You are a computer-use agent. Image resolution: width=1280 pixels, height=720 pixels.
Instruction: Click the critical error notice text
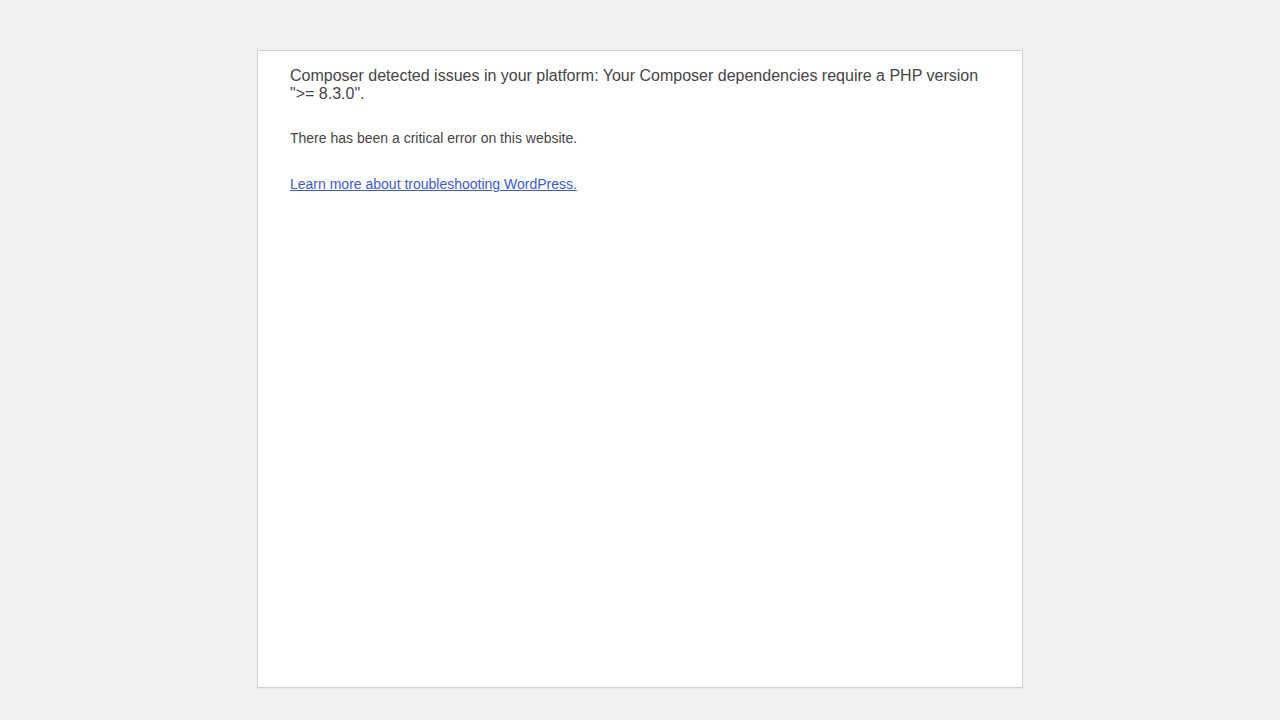pyautogui.click(x=433, y=138)
